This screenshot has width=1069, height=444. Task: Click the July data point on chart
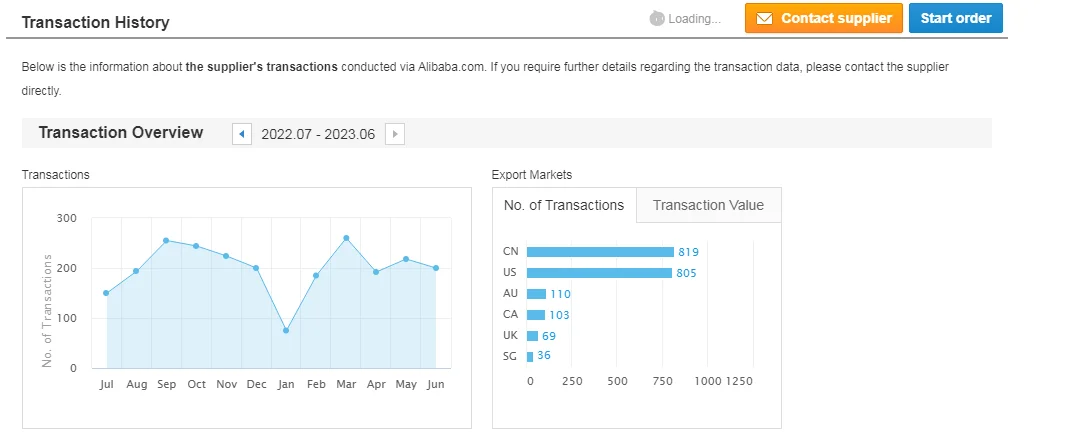(106, 293)
